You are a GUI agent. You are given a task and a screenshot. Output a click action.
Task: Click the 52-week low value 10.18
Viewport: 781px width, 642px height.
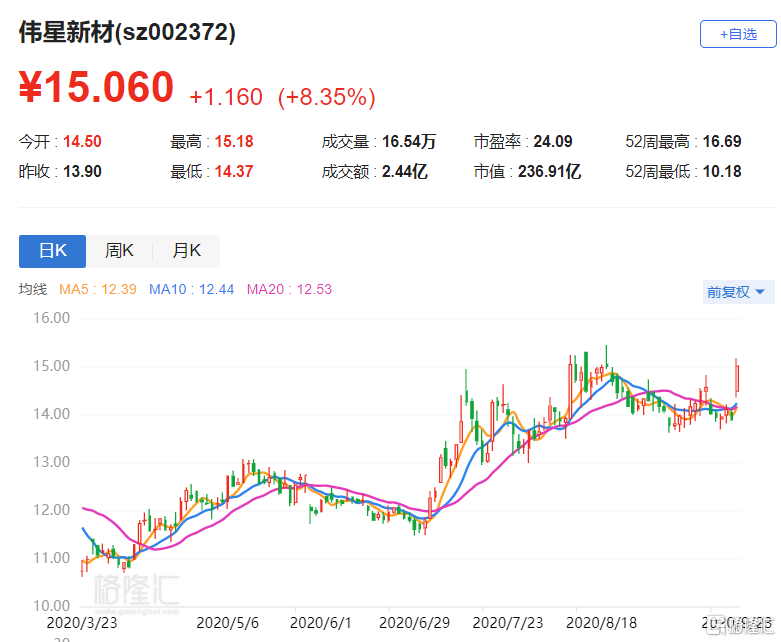pos(722,172)
